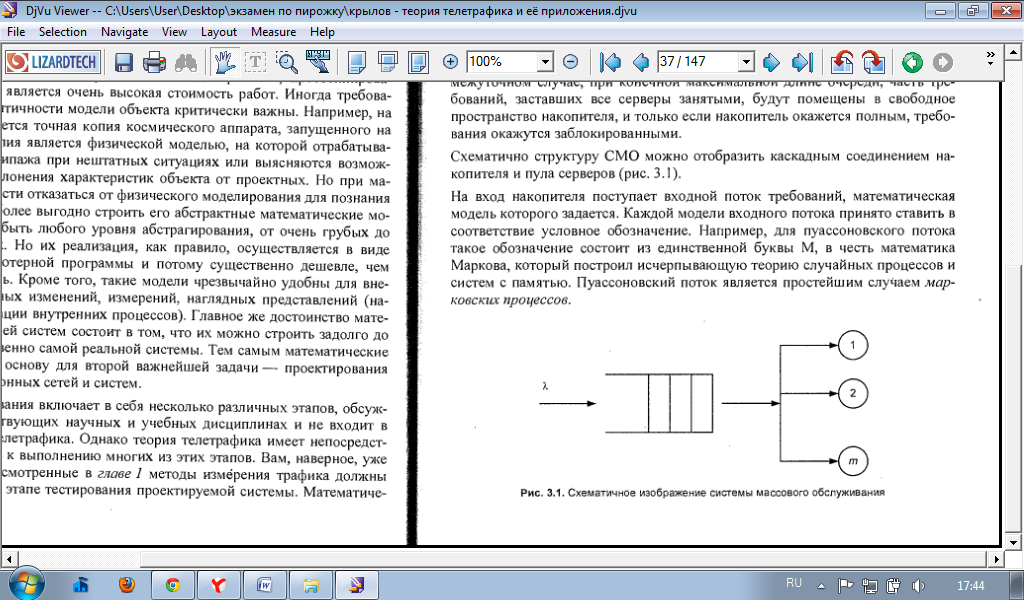The image size is (1024, 600).
Task: Select the ruler measure tool
Action: (318, 61)
